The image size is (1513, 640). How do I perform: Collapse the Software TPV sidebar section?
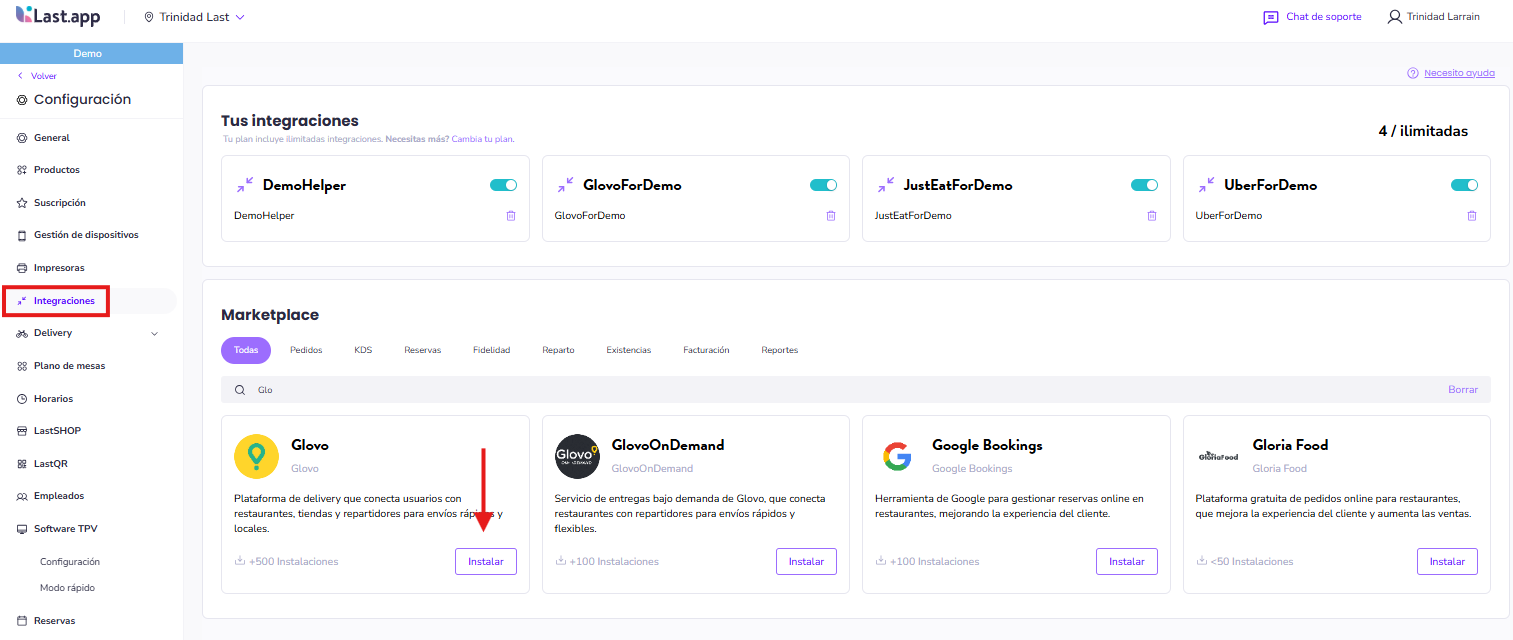tap(65, 529)
